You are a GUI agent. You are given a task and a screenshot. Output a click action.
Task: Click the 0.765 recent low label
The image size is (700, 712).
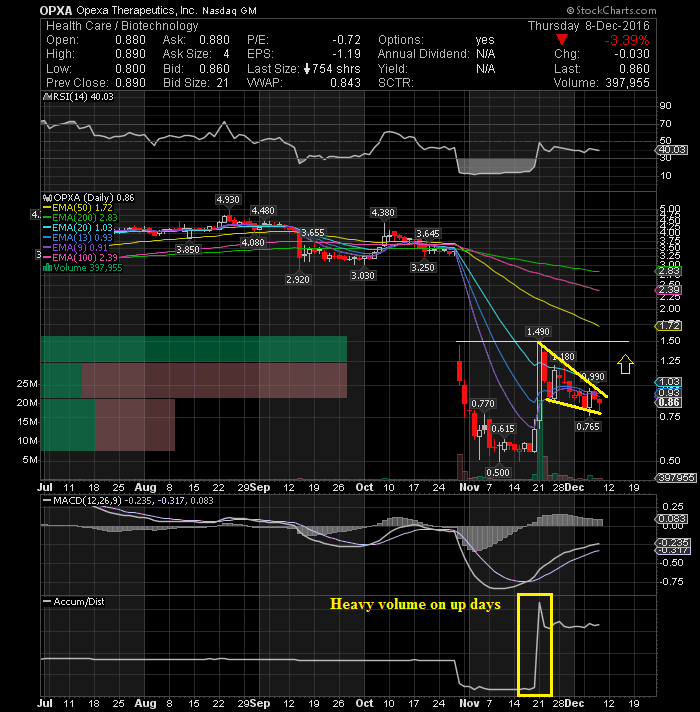[588, 427]
